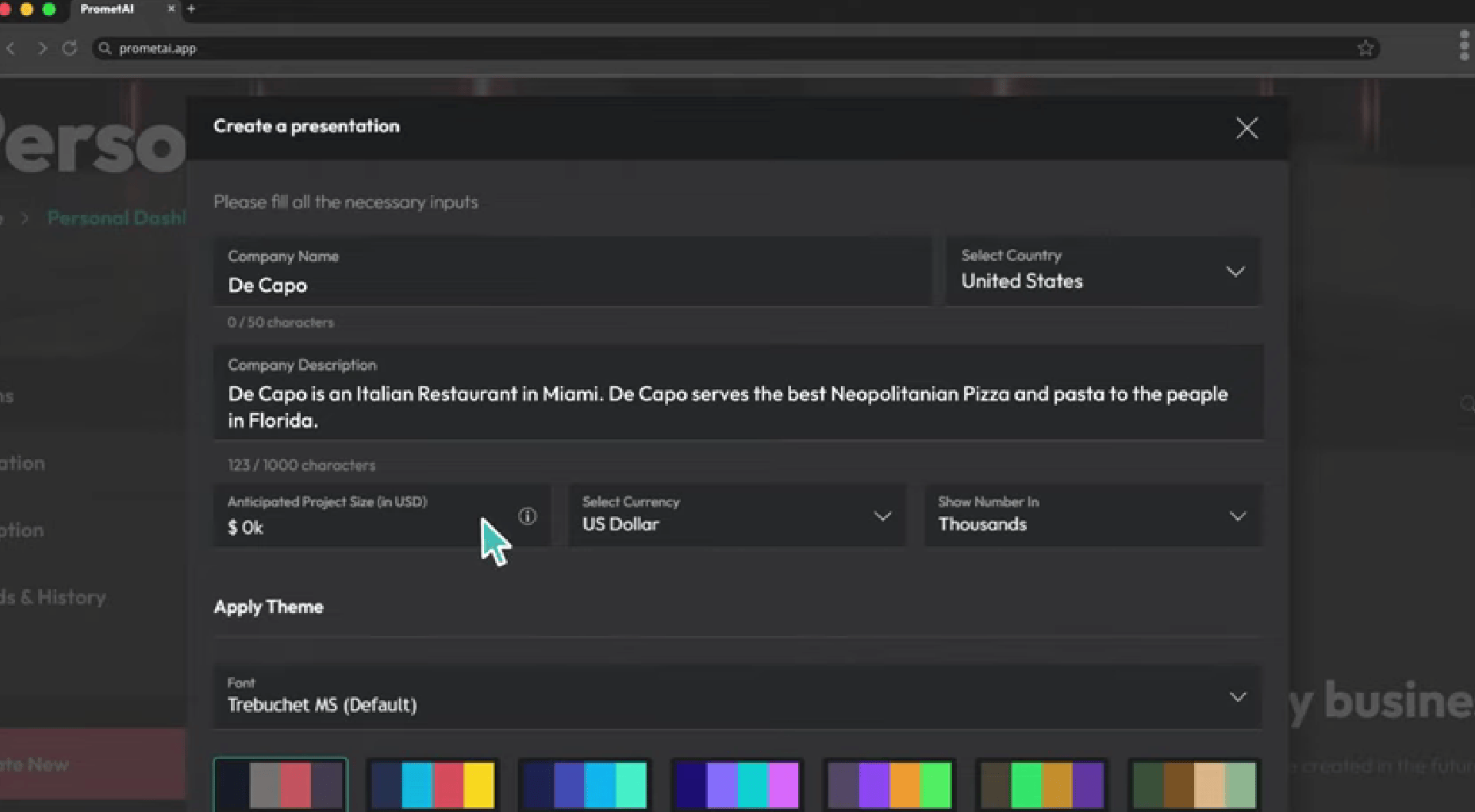Screen dimensions: 1475x812
Task: Click into the Company Description text area
Action: pyautogui.click(x=738, y=393)
